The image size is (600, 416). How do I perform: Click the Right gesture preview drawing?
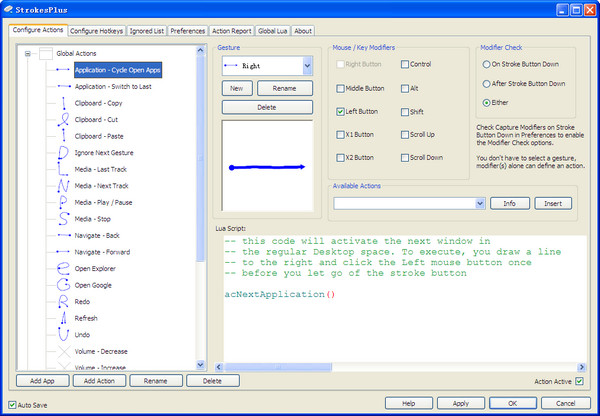click(267, 167)
